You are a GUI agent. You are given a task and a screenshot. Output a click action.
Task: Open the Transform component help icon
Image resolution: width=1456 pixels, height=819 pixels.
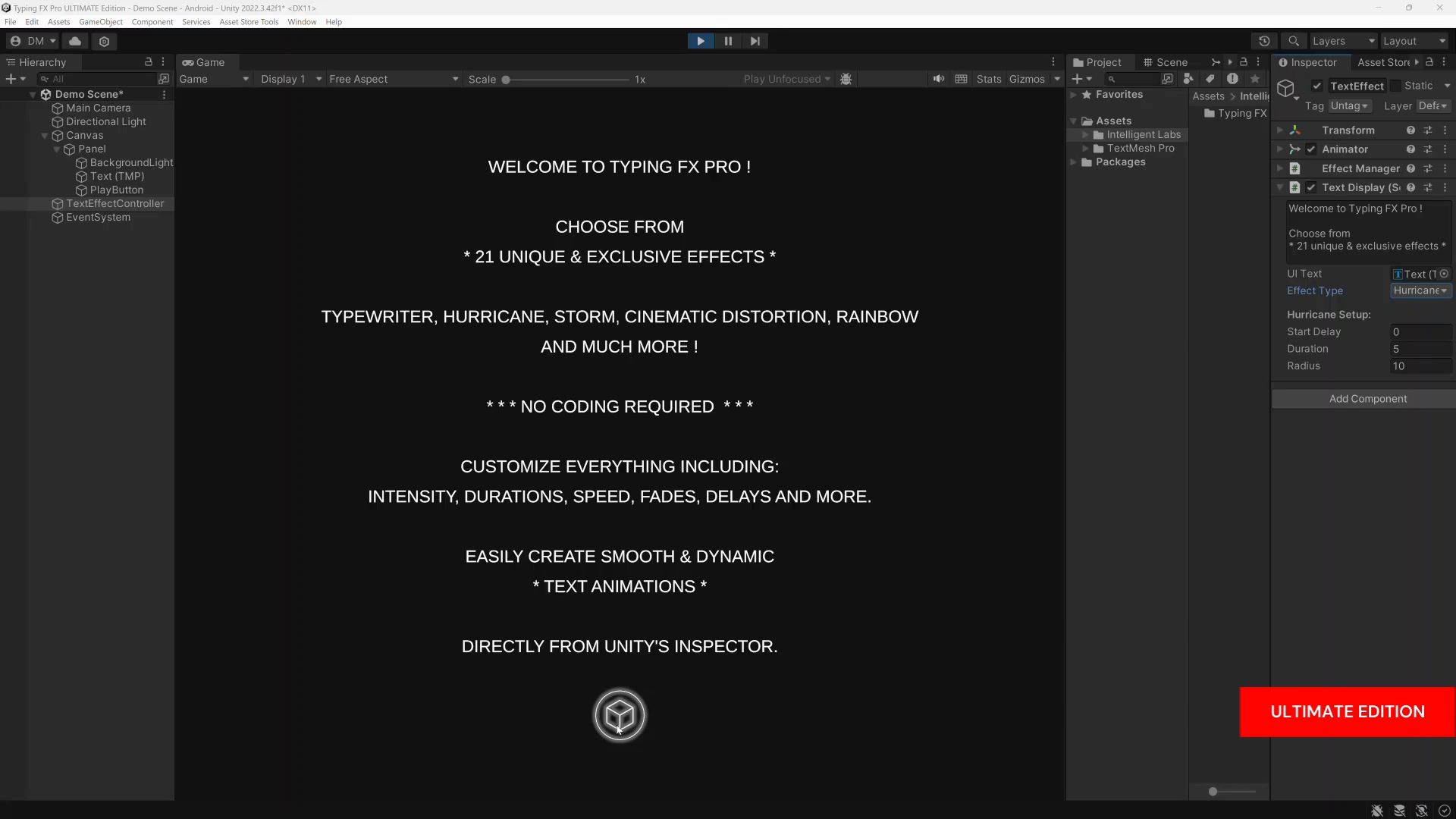pos(1410,130)
